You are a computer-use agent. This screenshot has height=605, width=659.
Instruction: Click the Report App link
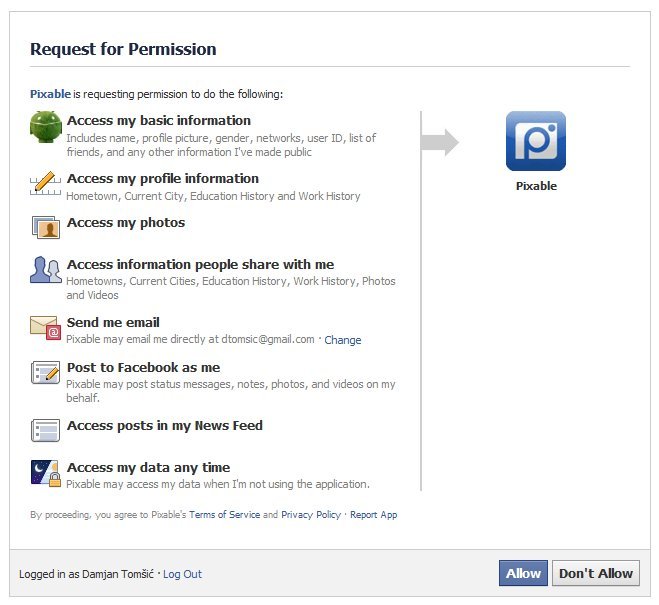coord(374,515)
